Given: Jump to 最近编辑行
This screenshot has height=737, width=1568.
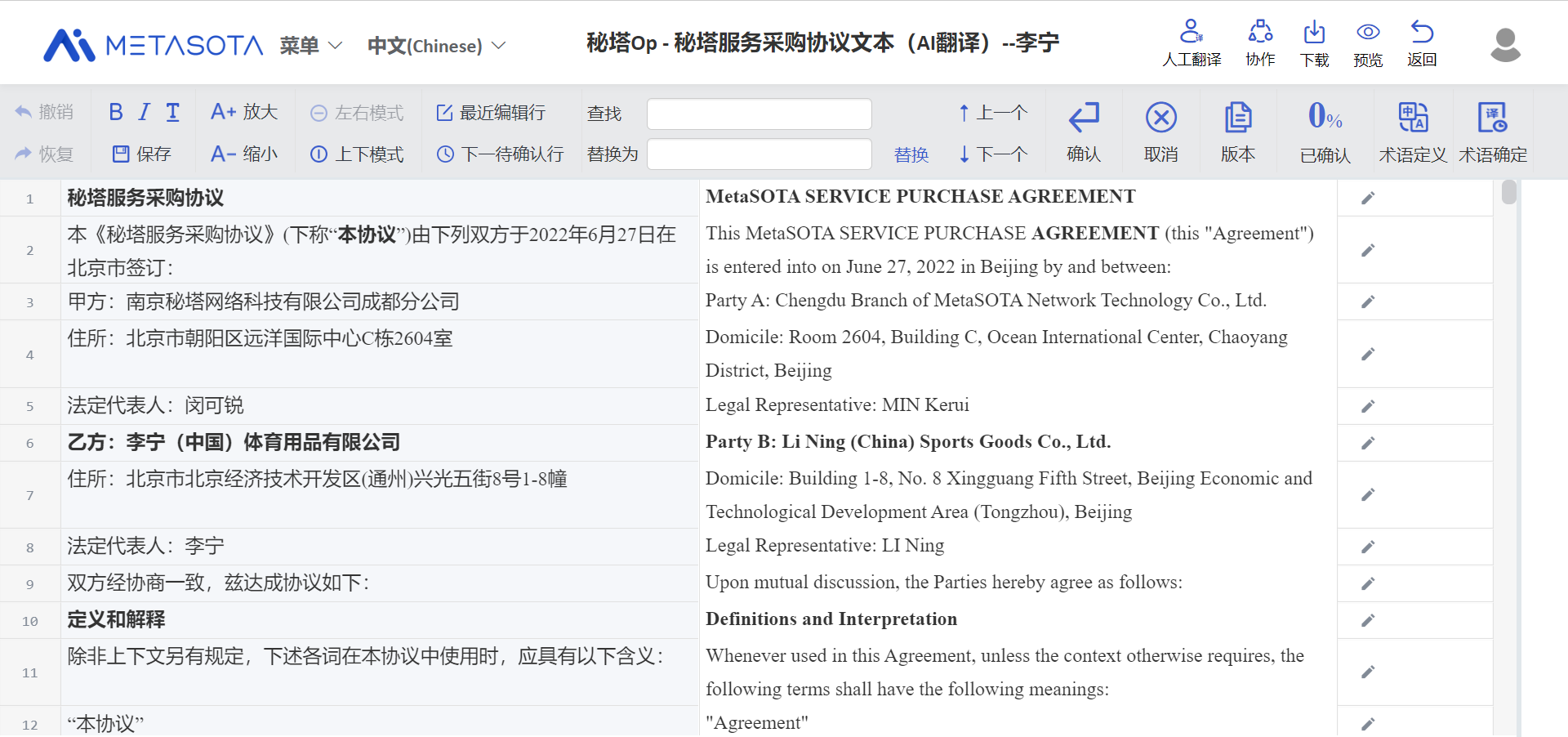Looking at the screenshot, I should (491, 113).
